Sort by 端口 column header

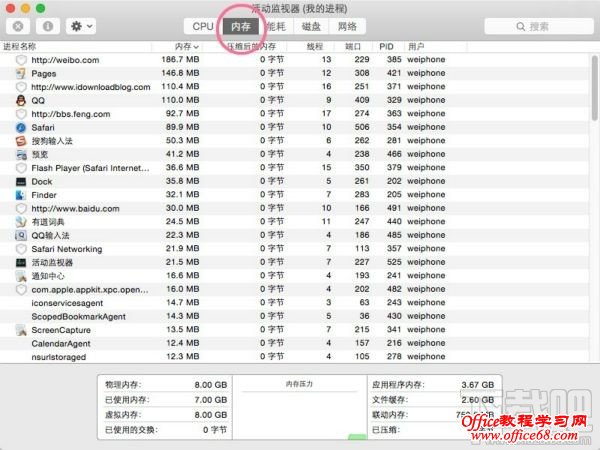[x=353, y=47]
